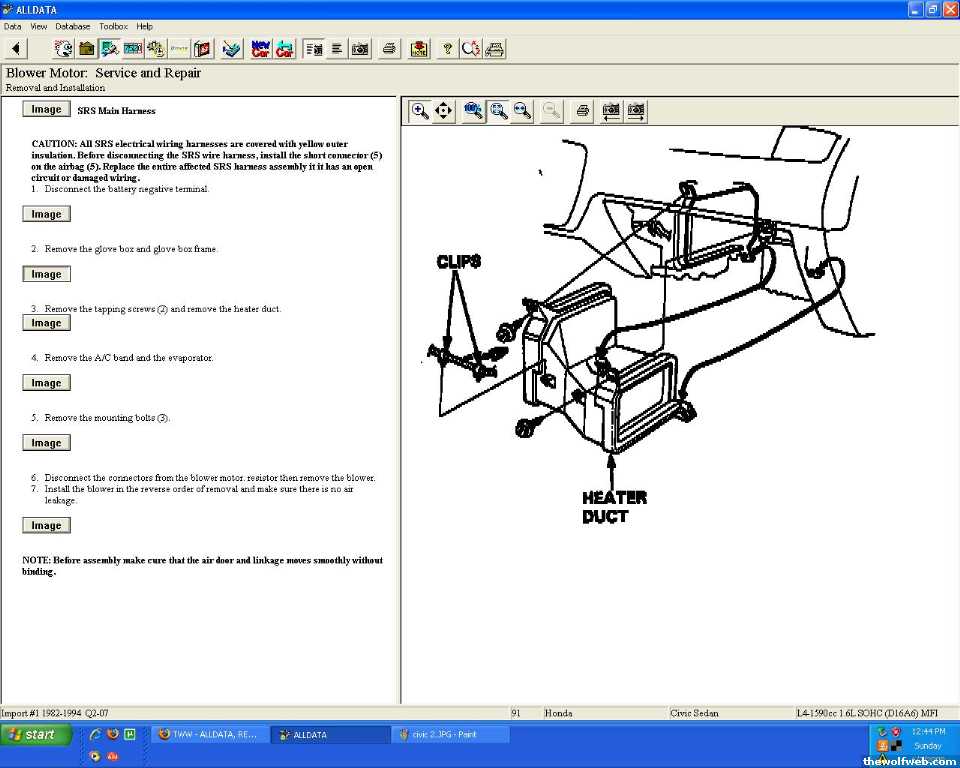The image size is (960, 768).
Task: Go to the next image
Action: 635,111
